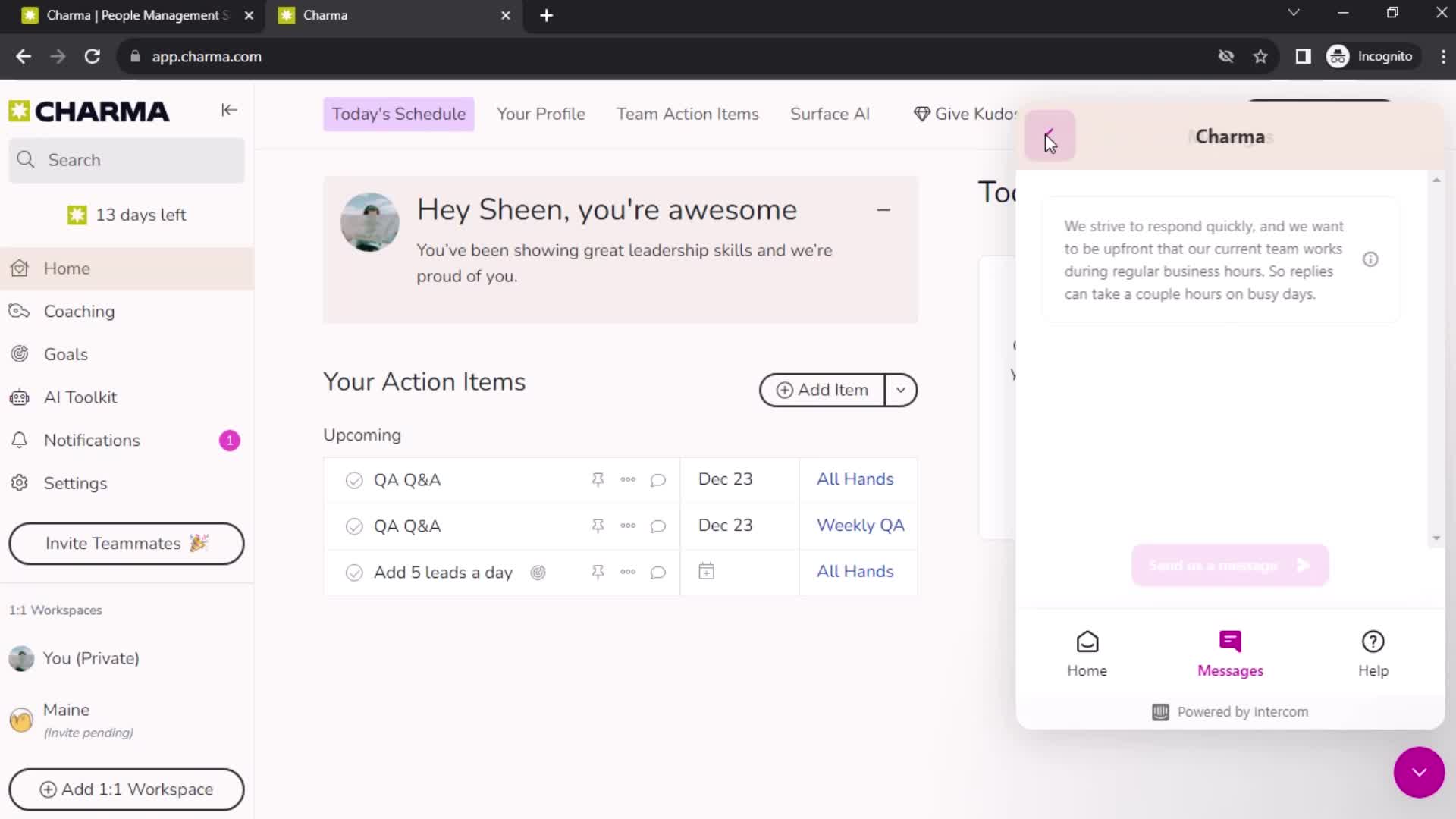
Task: Click Invite Teammates button
Action: pyautogui.click(x=127, y=544)
